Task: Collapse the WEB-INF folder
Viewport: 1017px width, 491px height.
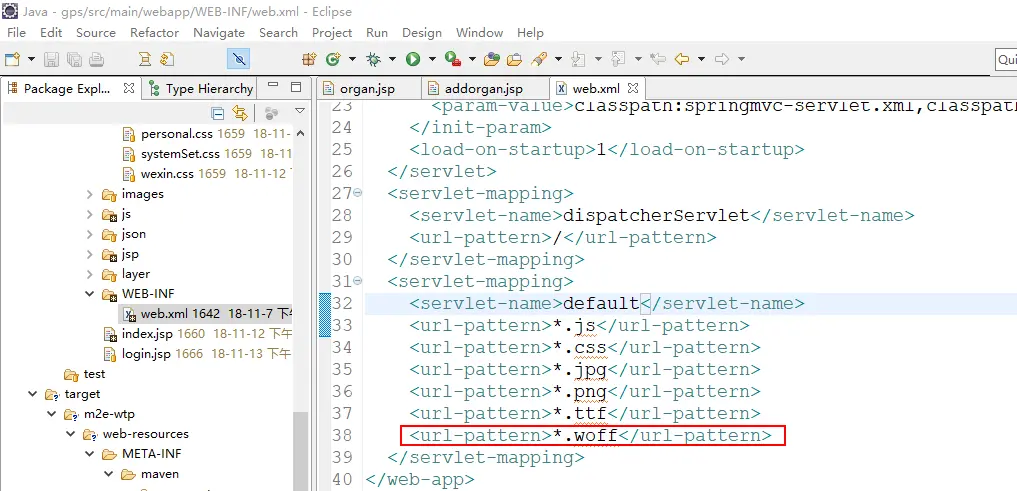Action: 90,294
